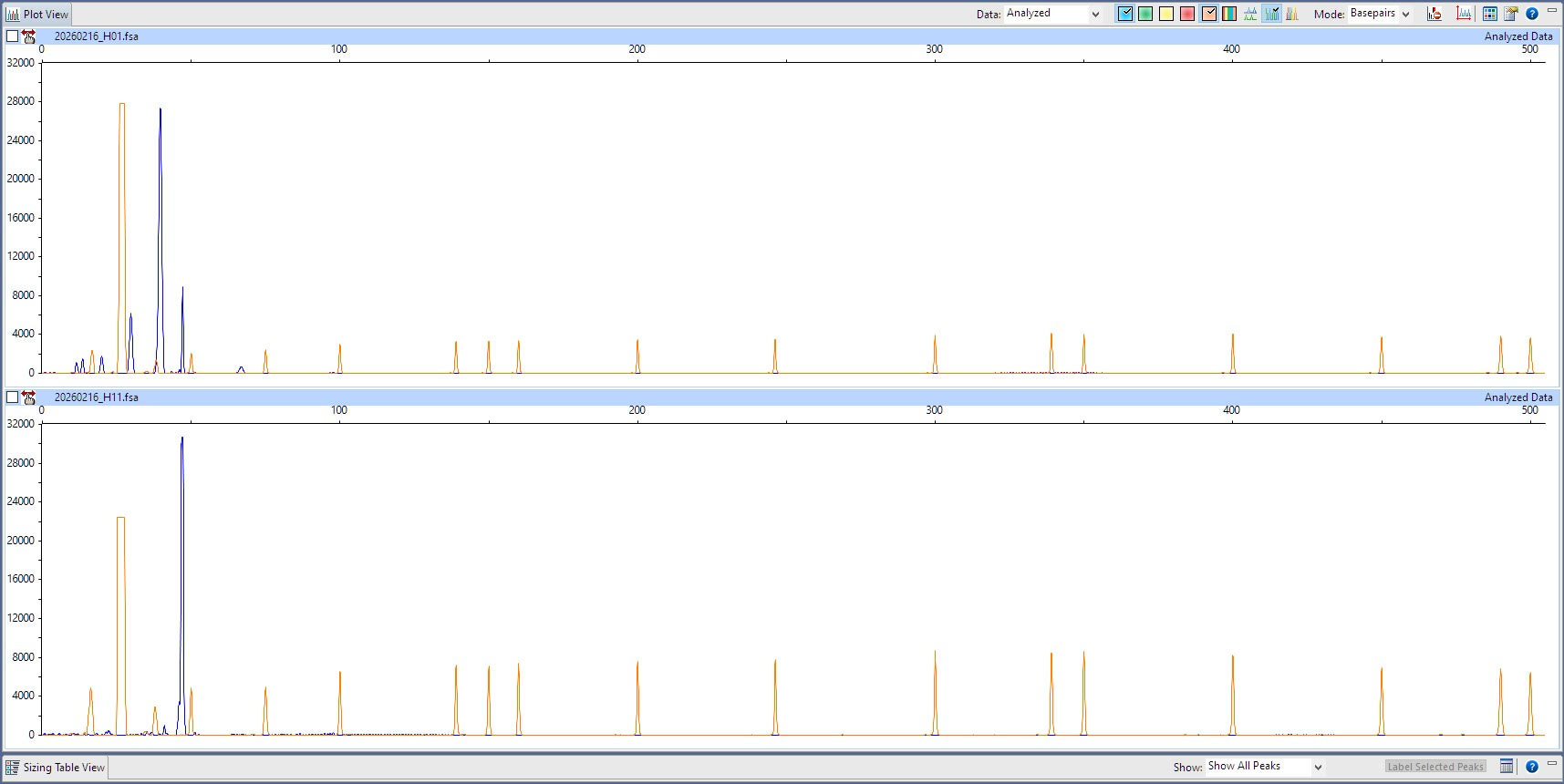Select the 20260216_H11.fsa file name
This screenshot has height=784, width=1564.
click(x=97, y=397)
